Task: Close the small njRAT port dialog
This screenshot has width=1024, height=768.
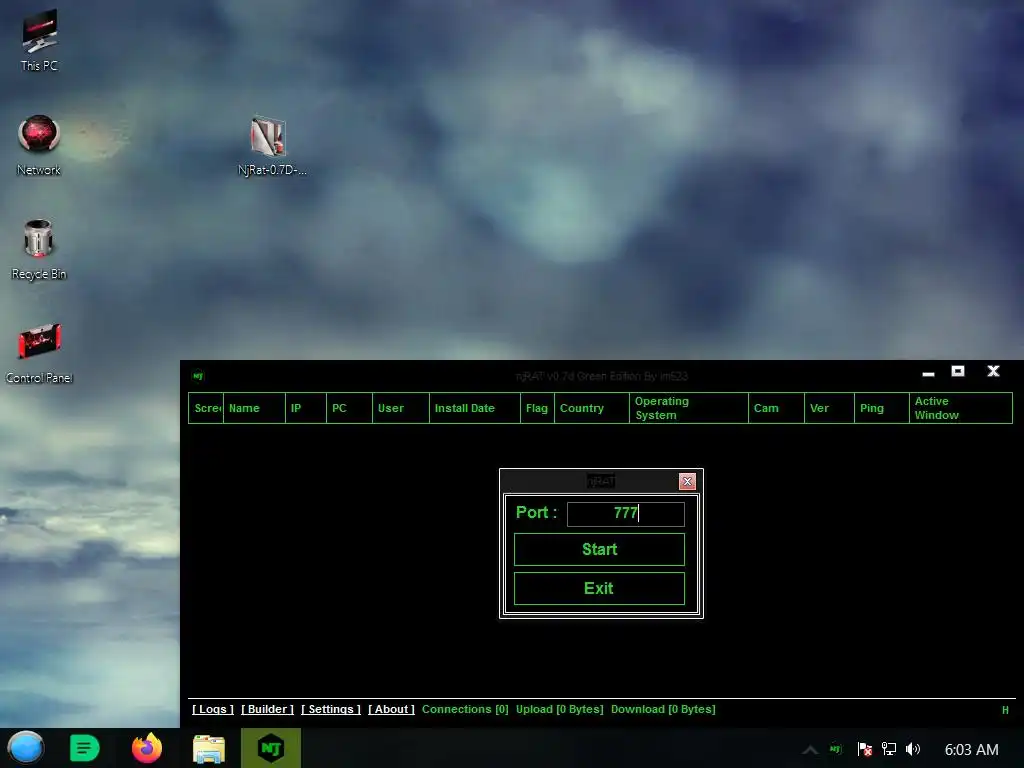Action: coord(687,481)
